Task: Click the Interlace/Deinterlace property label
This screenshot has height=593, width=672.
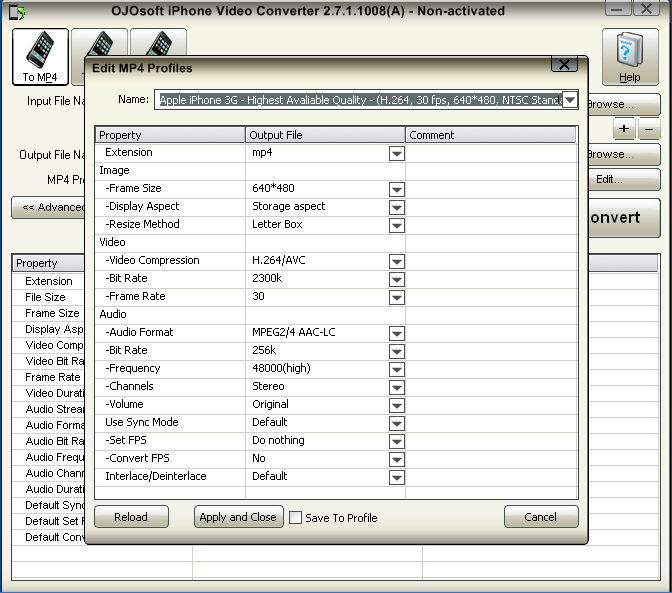Action: click(x=156, y=476)
